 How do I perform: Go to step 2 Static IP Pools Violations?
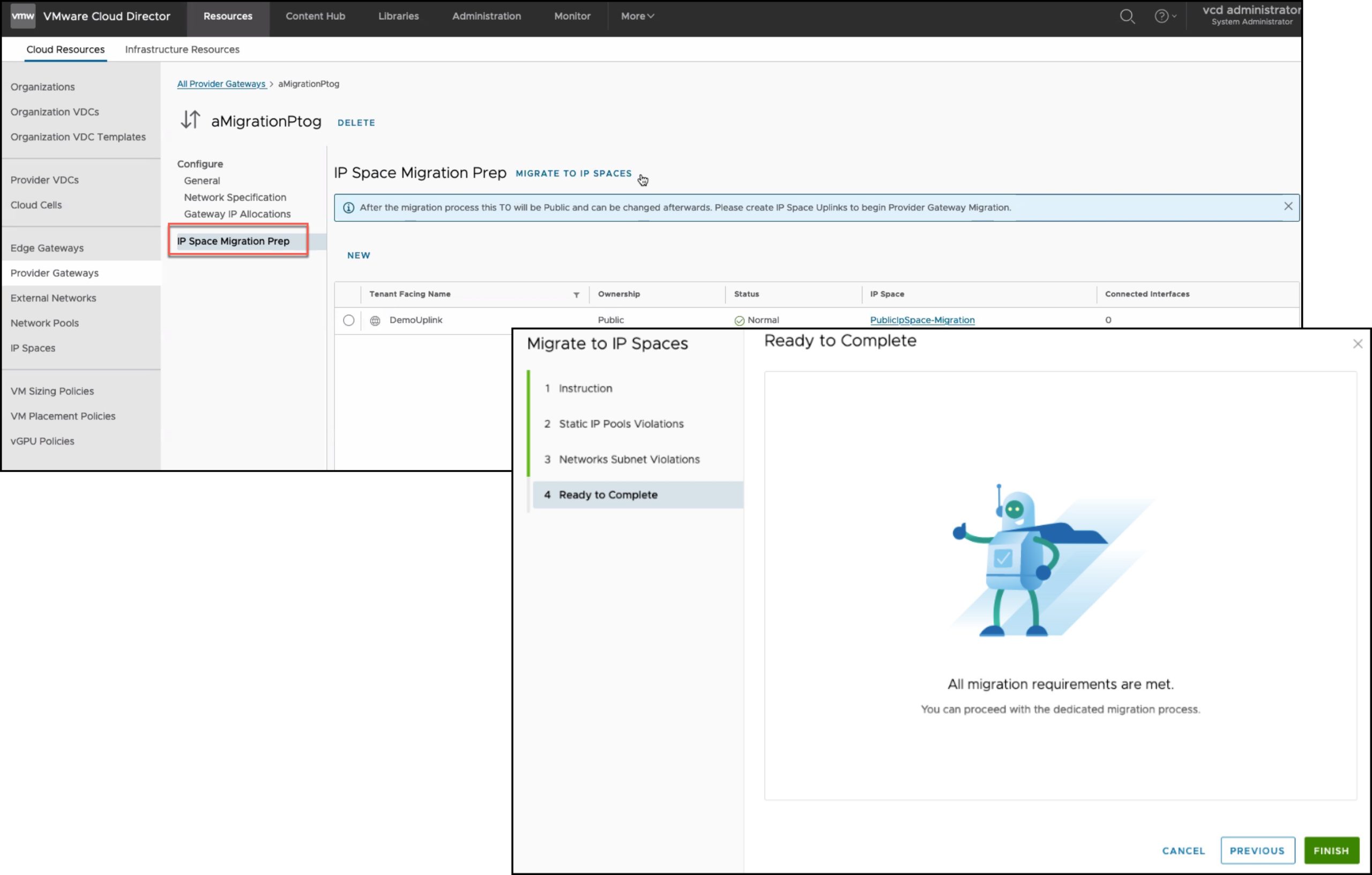coord(621,424)
